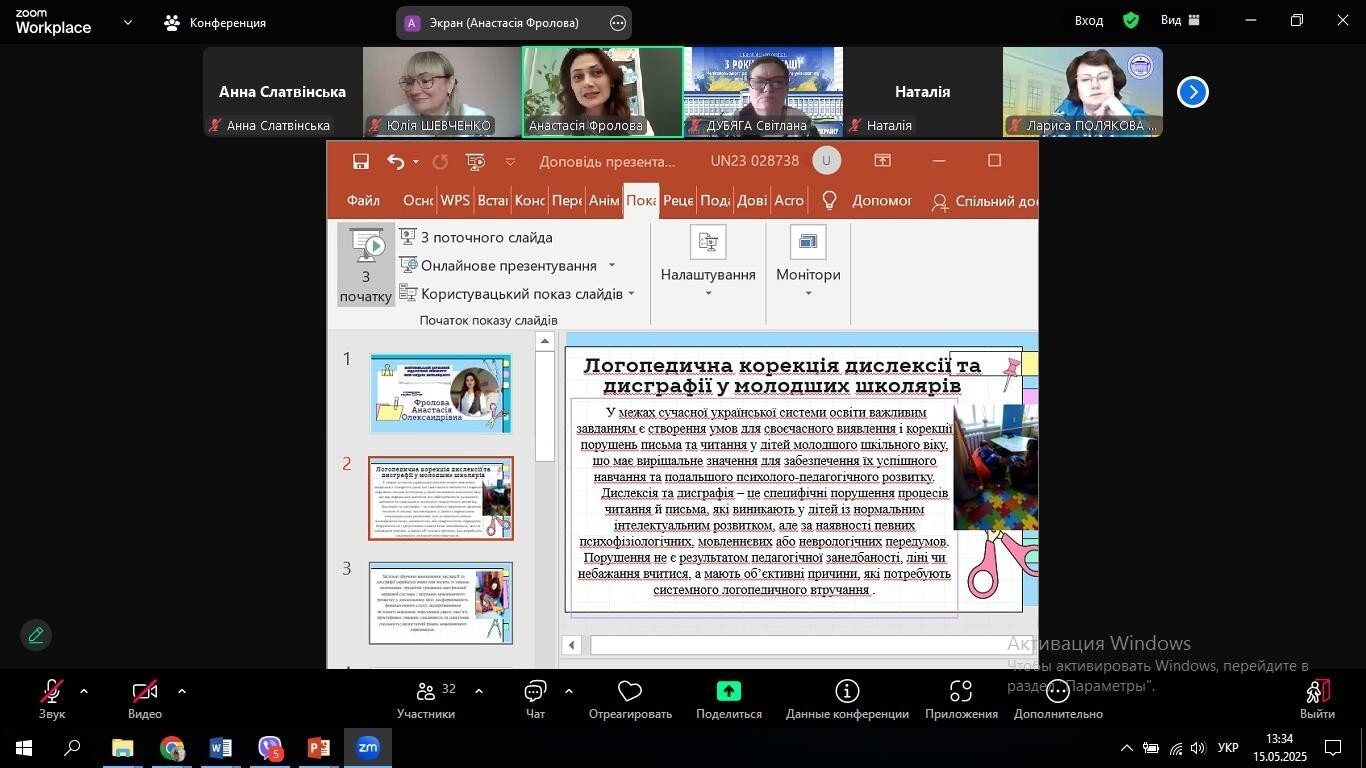1366x768 pixels.
Task: Click the annotation pencil icon
Action: [36, 635]
